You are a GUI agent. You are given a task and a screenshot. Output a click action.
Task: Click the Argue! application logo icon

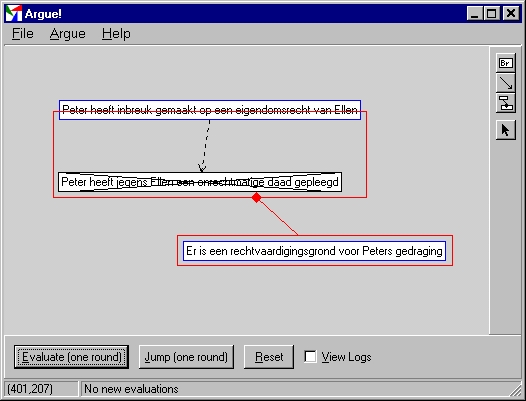tap(14, 13)
